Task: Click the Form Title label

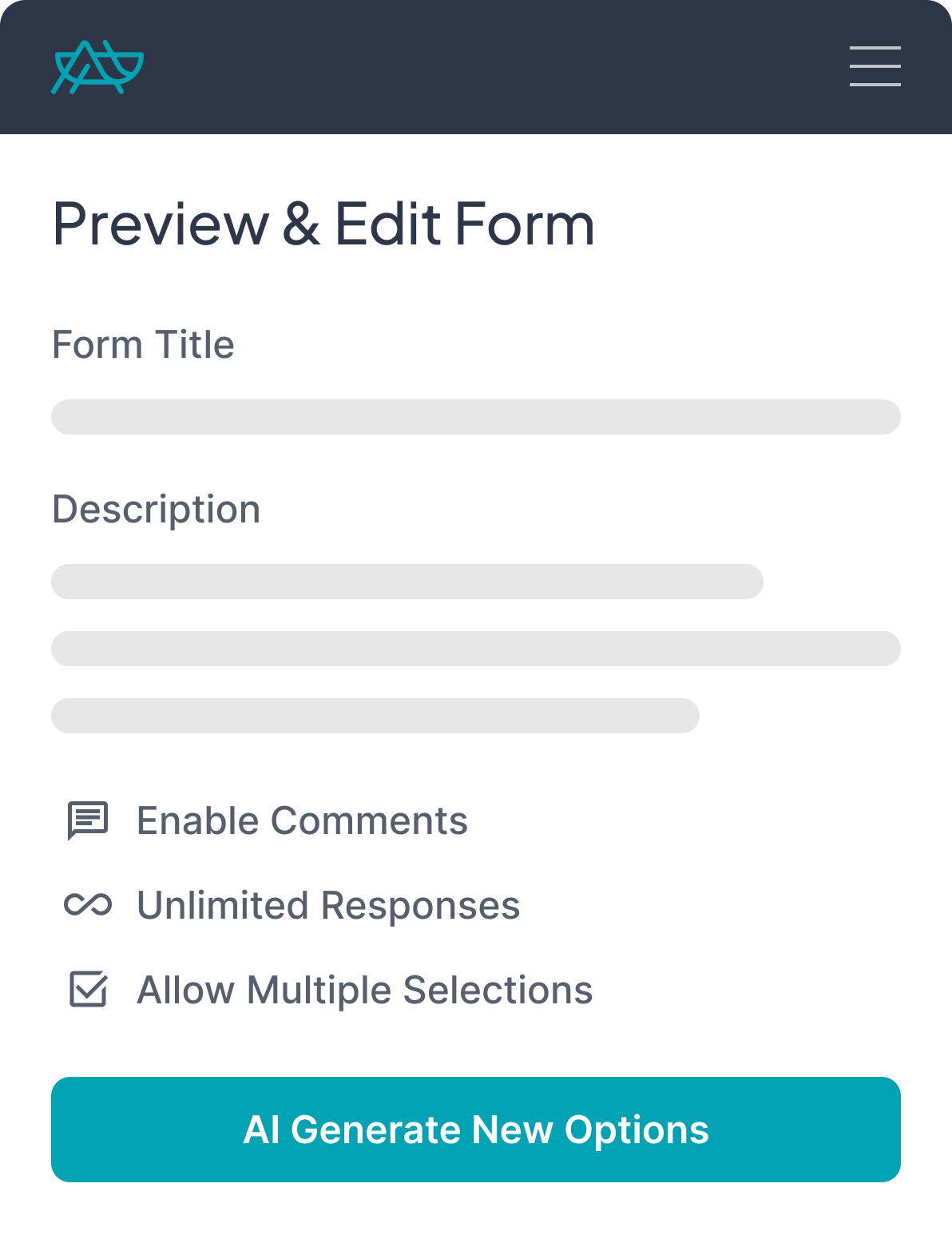Action: (143, 345)
